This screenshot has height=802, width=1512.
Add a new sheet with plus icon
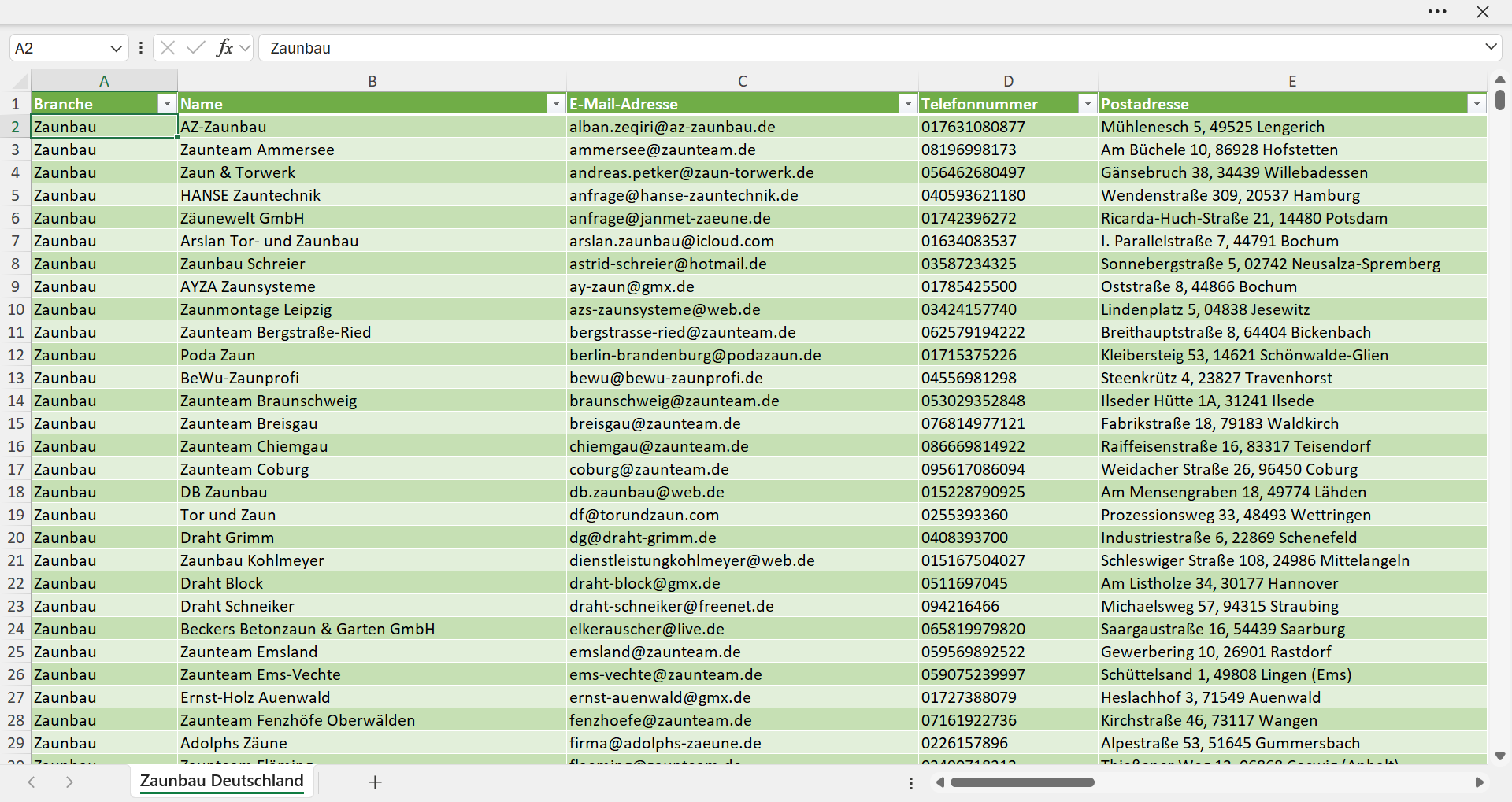(x=375, y=782)
